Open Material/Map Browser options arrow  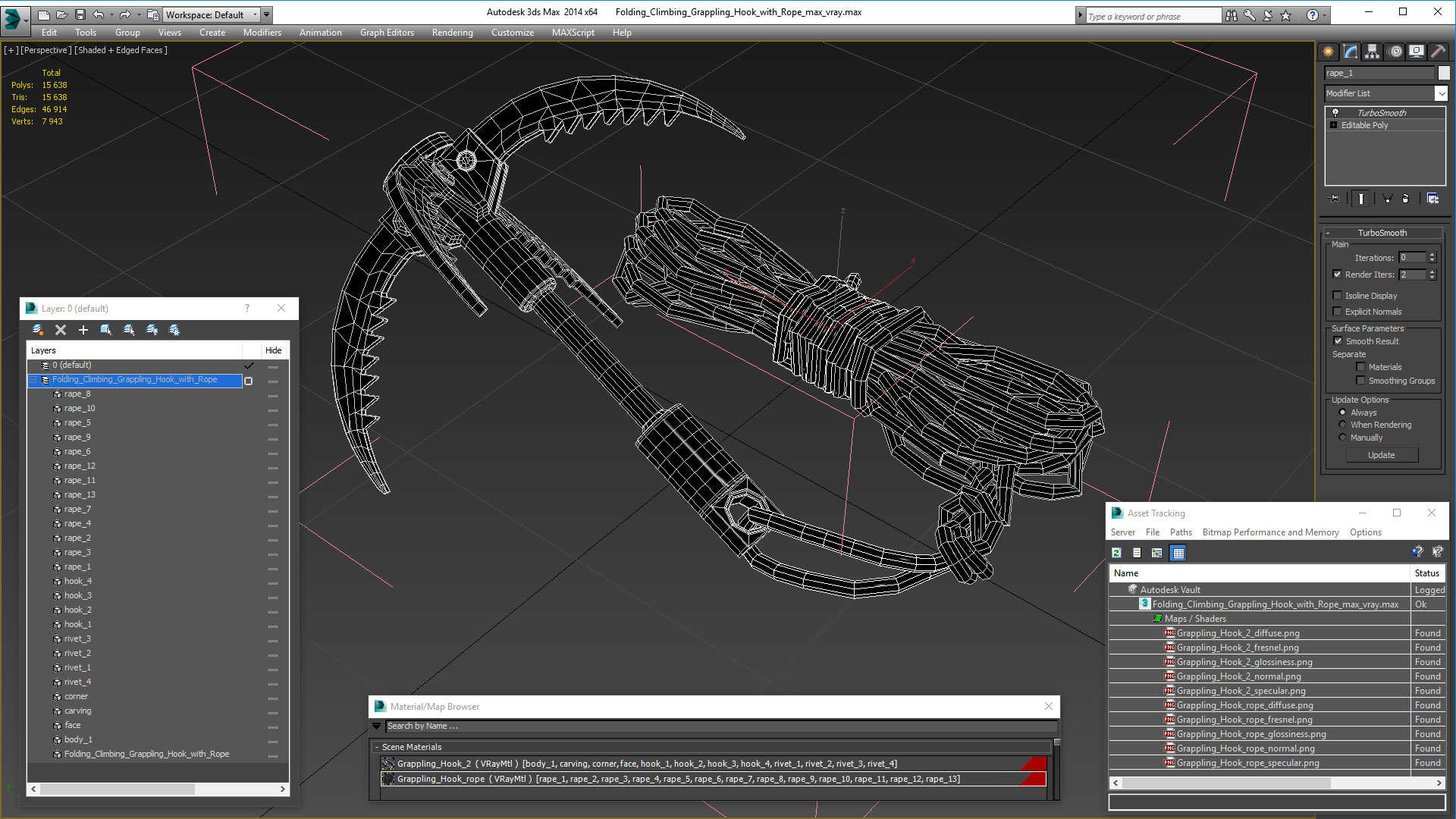(376, 726)
